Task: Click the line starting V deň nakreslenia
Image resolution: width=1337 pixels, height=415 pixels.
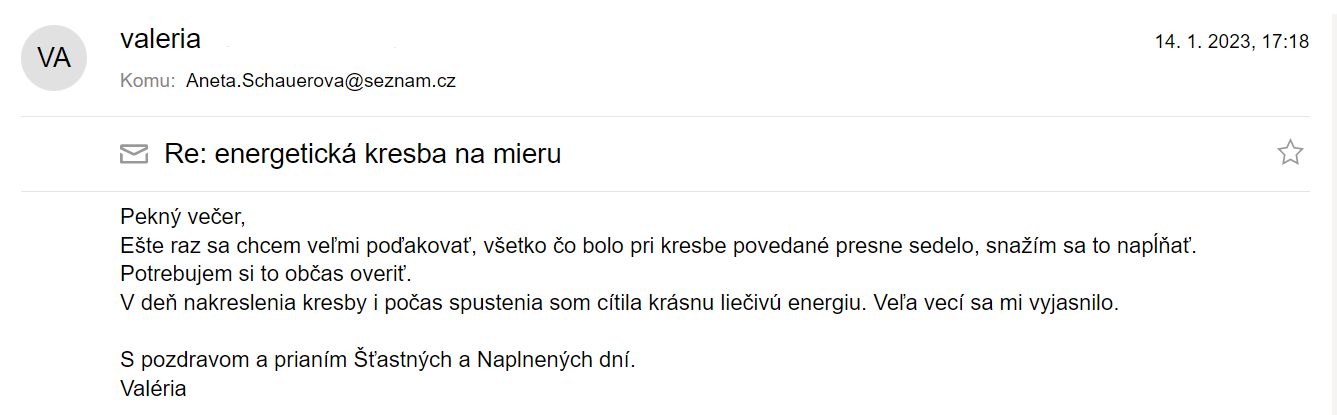Action: tap(619, 301)
